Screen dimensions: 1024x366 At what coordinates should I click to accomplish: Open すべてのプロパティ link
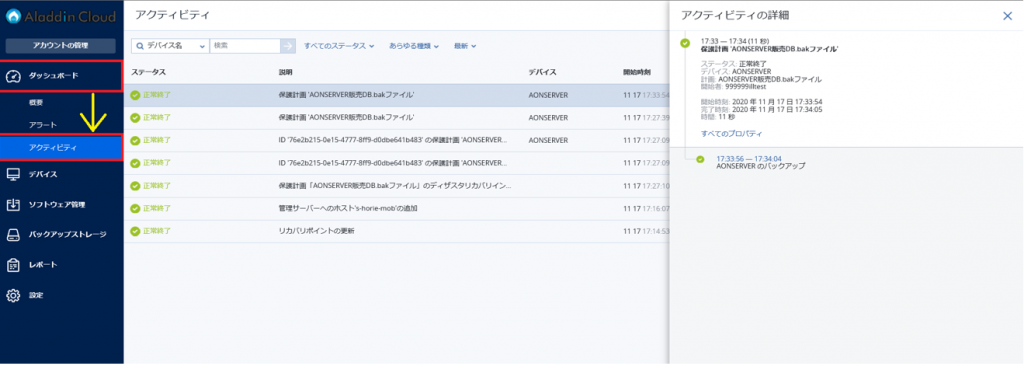pos(731,133)
